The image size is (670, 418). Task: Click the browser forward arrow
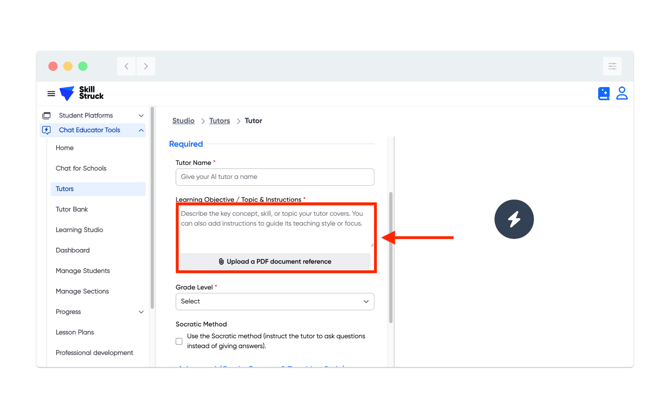tap(146, 66)
